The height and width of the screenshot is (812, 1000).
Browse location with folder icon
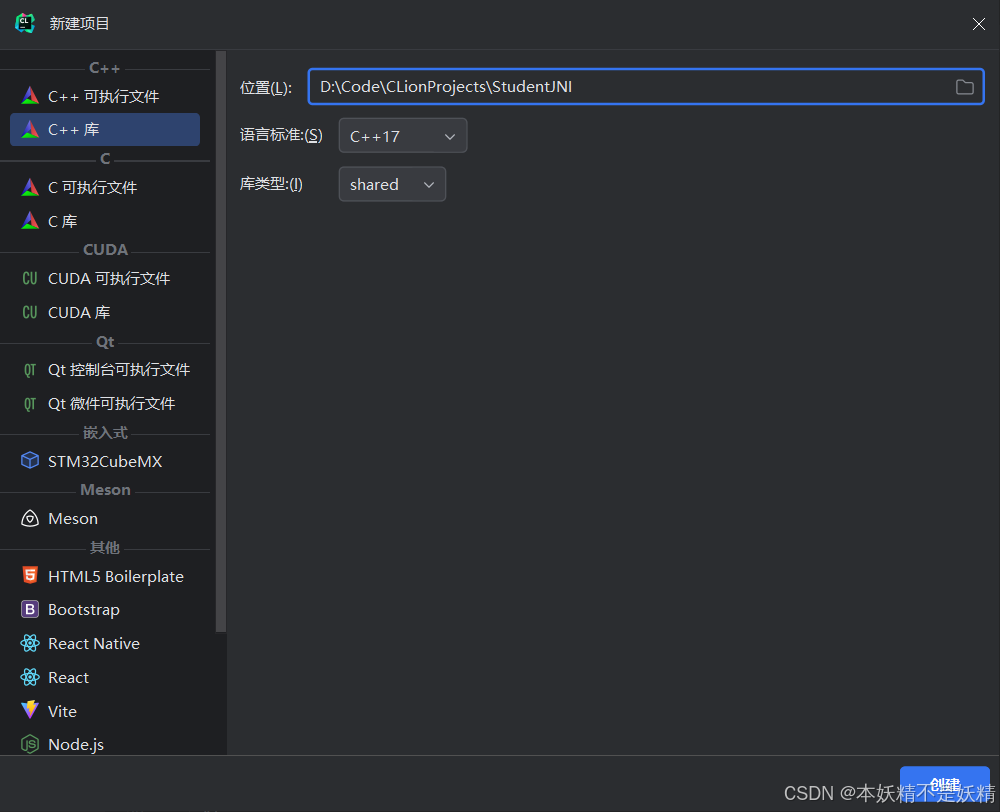coord(964,87)
